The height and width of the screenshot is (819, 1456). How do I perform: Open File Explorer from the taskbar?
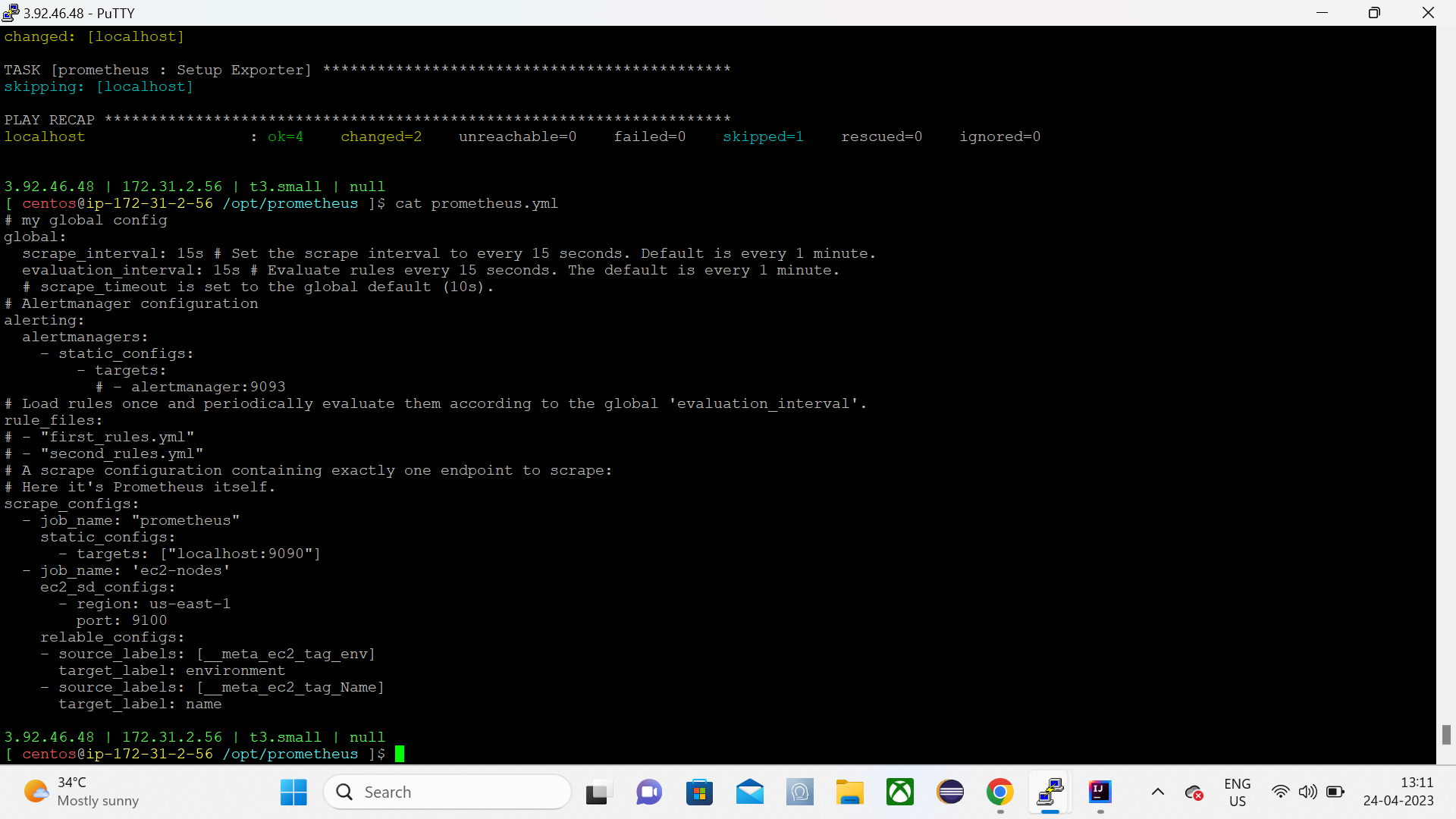coord(850,792)
